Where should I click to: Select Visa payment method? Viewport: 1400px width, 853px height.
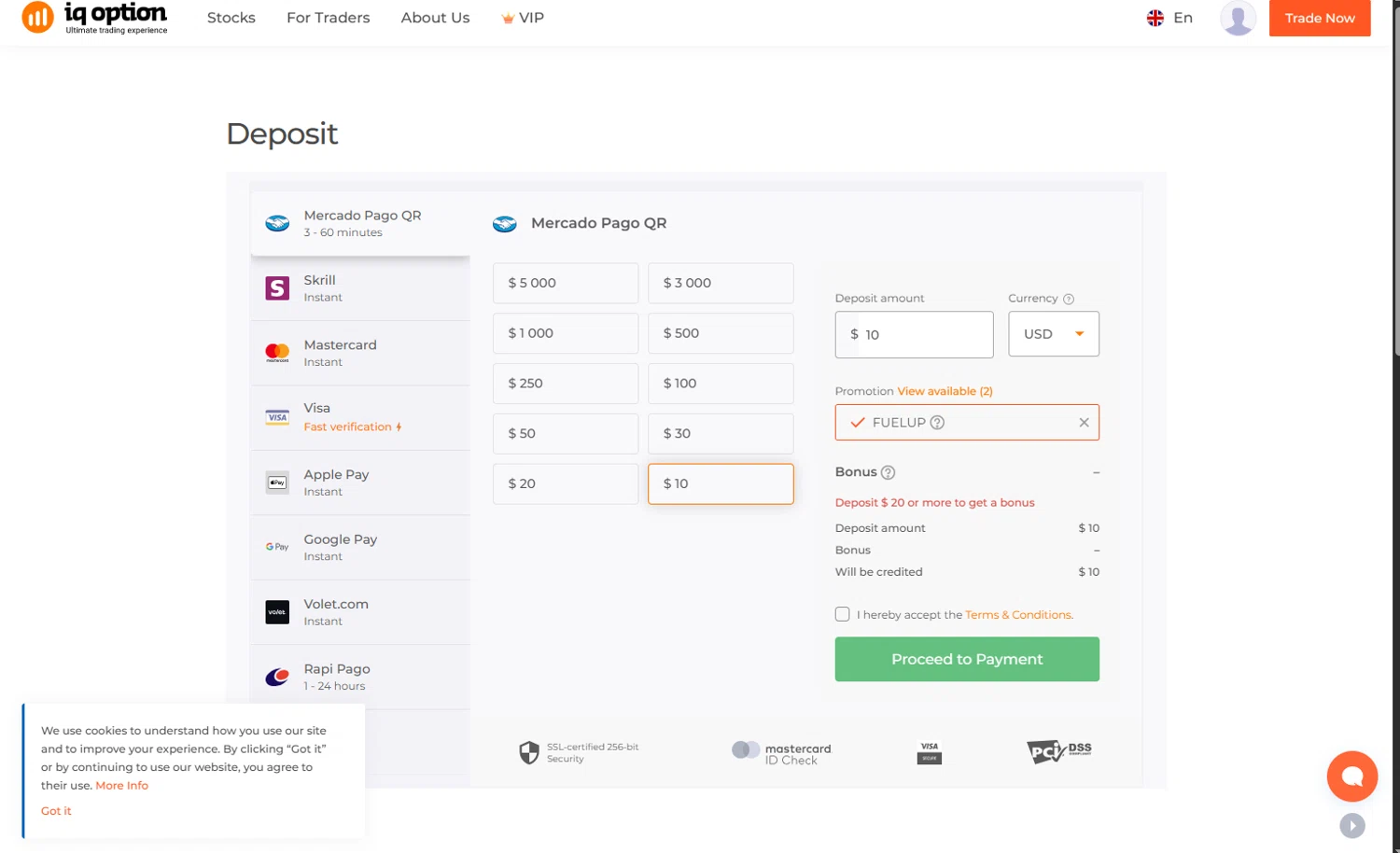coord(360,418)
